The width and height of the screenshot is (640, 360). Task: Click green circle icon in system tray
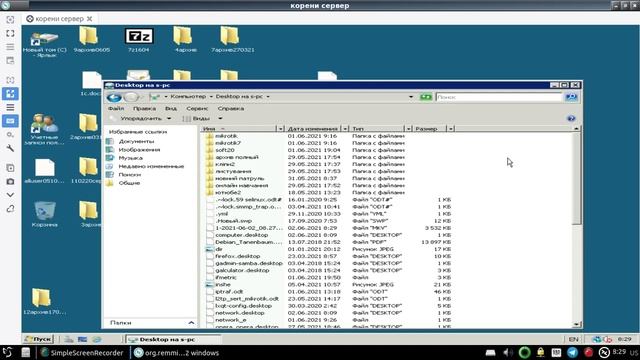pyautogui.click(x=524, y=352)
